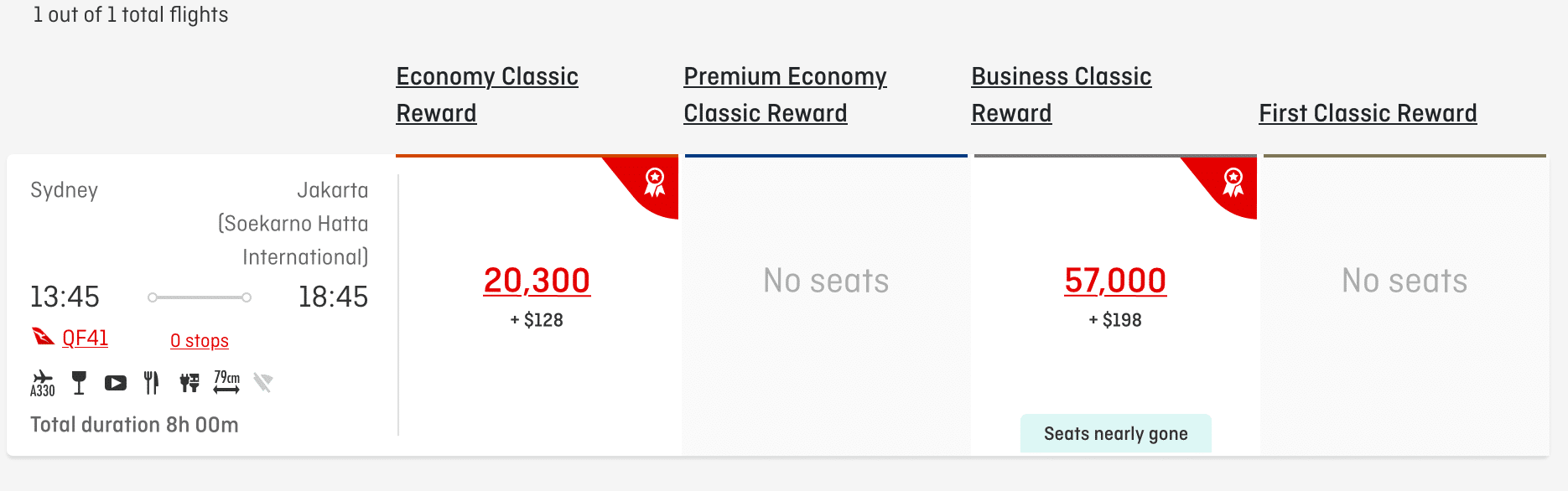Click the power outlet and USB icon
This screenshot has height=491, width=1568.
tap(190, 383)
